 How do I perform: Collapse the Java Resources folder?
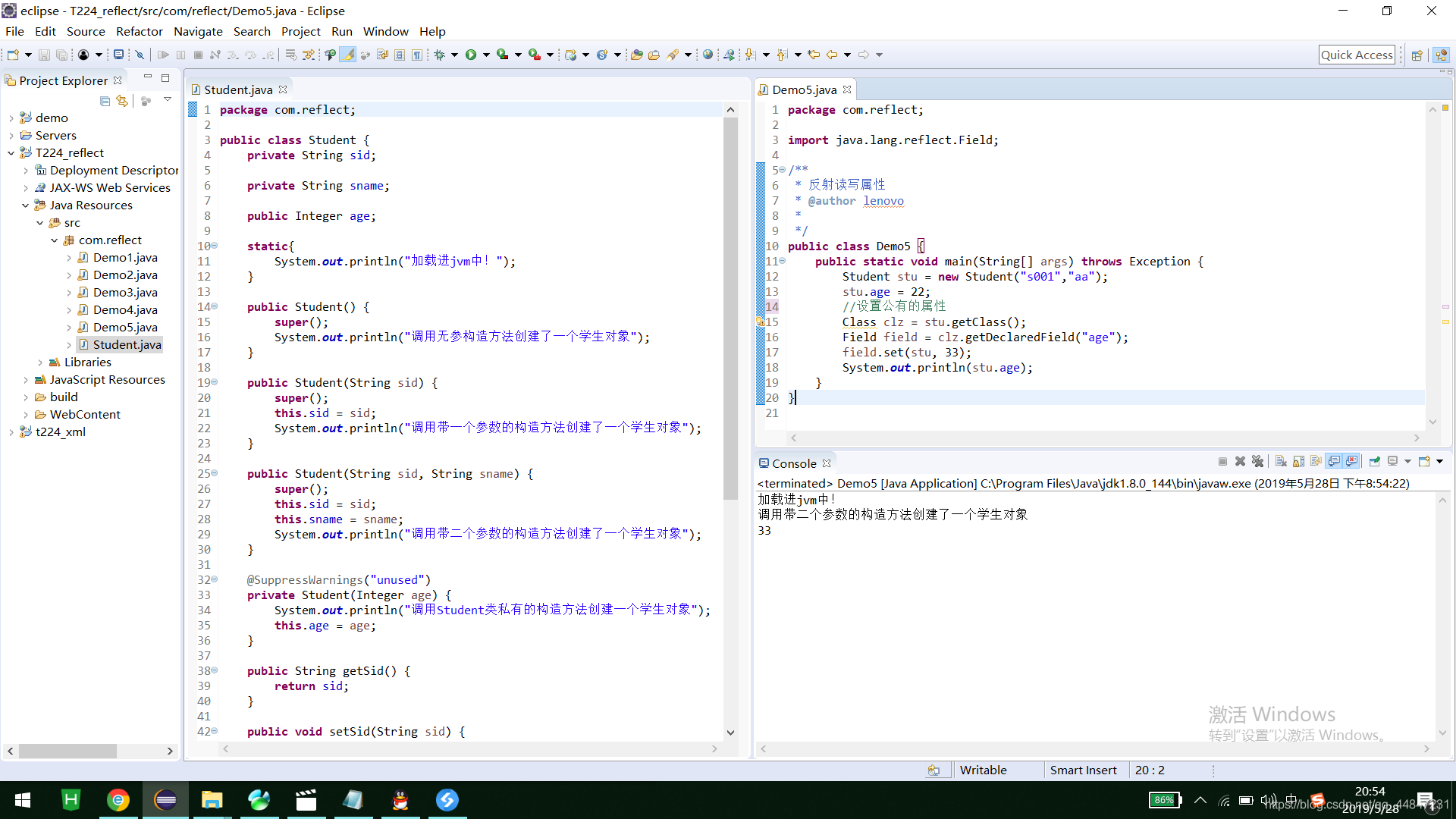click(x=25, y=206)
